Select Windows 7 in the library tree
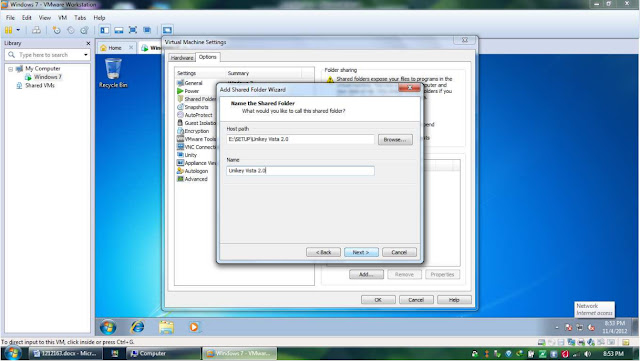This screenshot has height=361, width=640. [47, 77]
